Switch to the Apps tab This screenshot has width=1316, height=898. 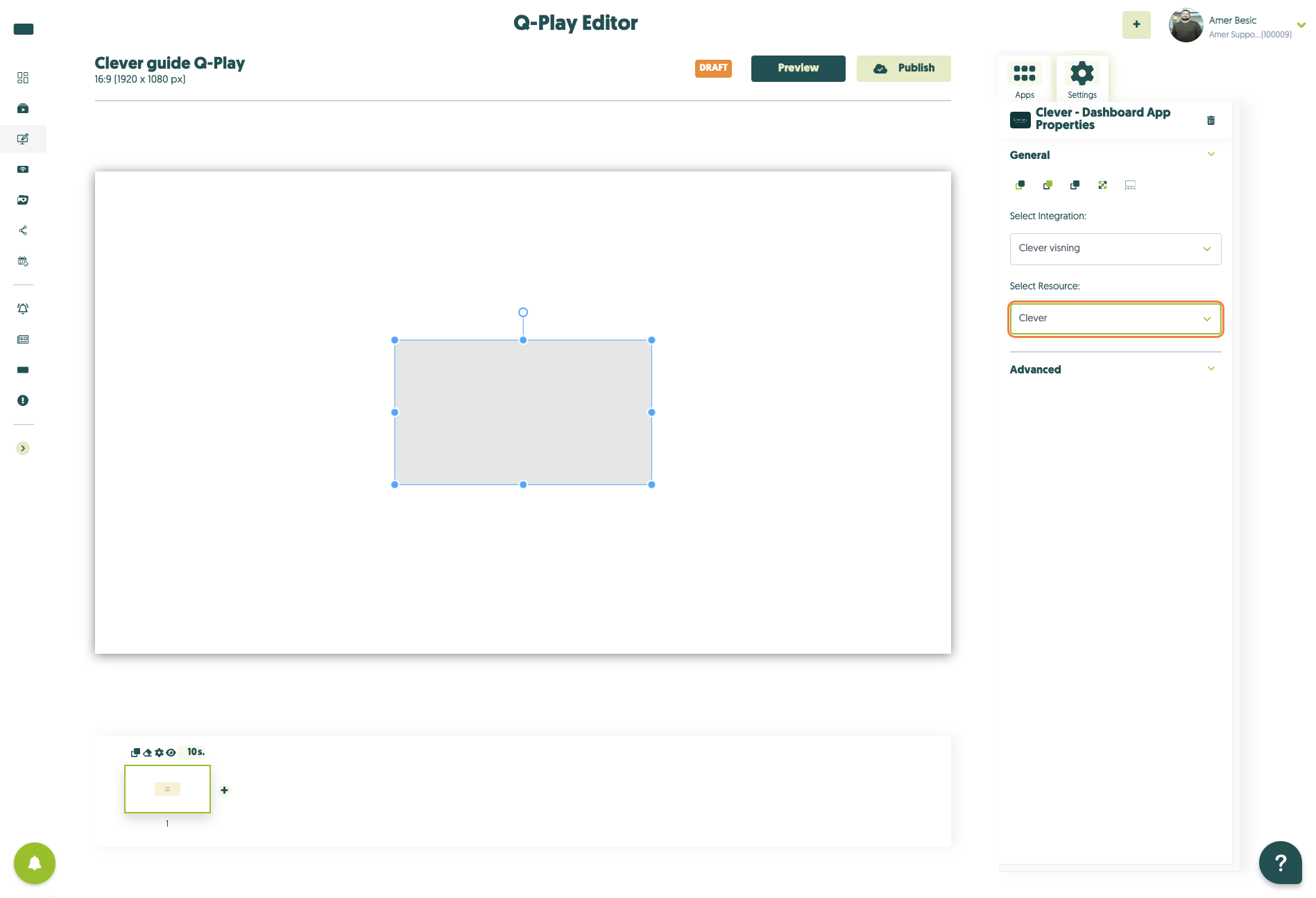(x=1025, y=79)
